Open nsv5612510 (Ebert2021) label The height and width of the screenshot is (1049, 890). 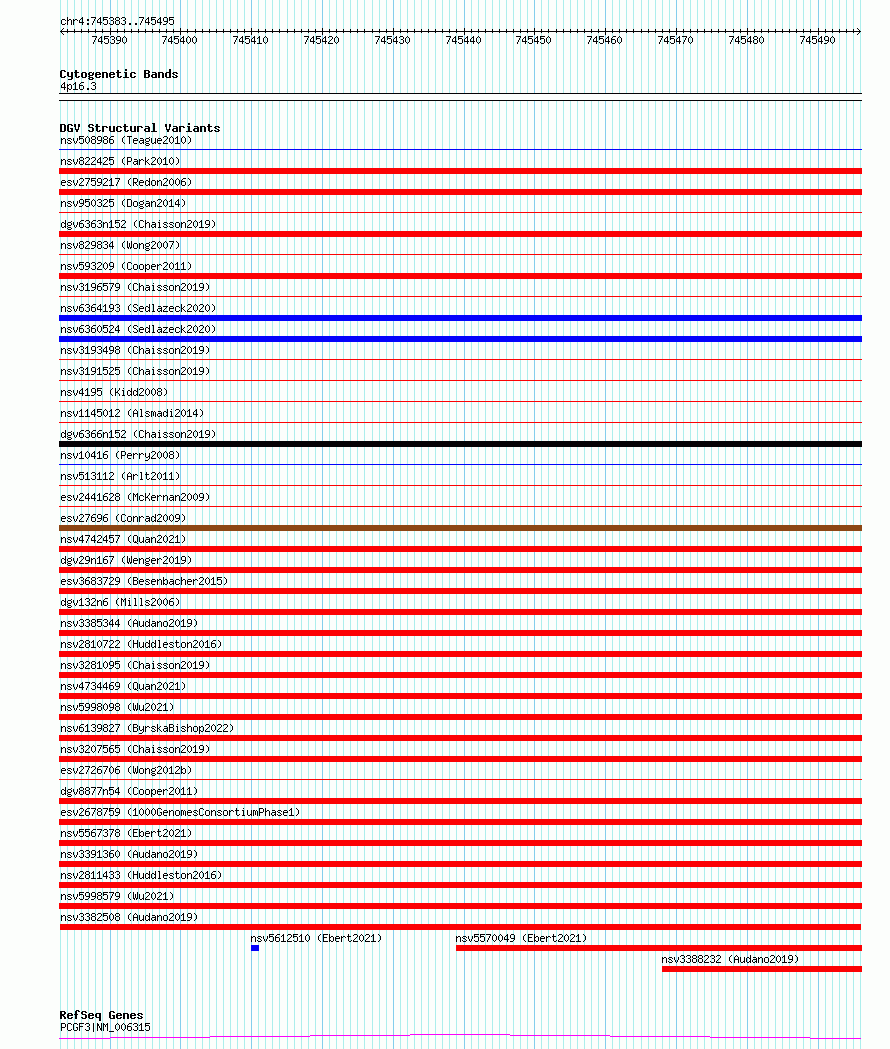coord(316,939)
